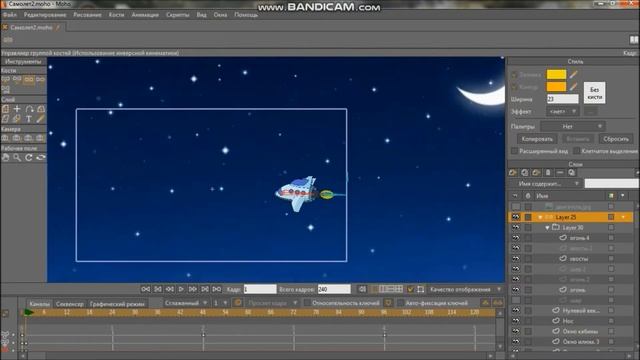Open the Рисование menu
This screenshot has height=360, width=640.
point(87,15)
